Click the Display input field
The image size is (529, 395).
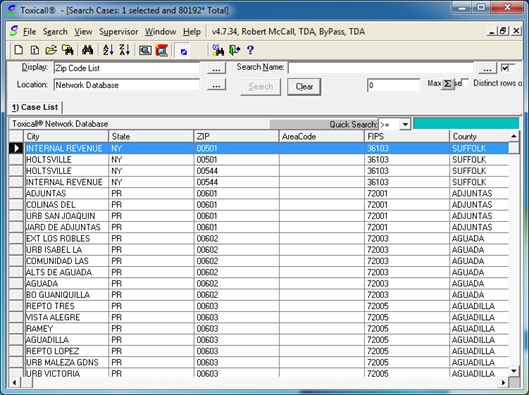[x=127, y=68]
